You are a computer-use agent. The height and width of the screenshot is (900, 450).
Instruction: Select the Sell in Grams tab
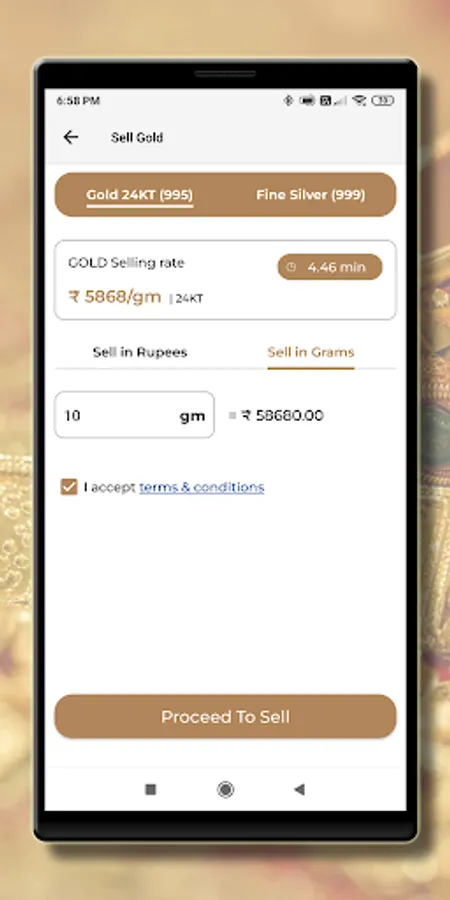(x=311, y=352)
